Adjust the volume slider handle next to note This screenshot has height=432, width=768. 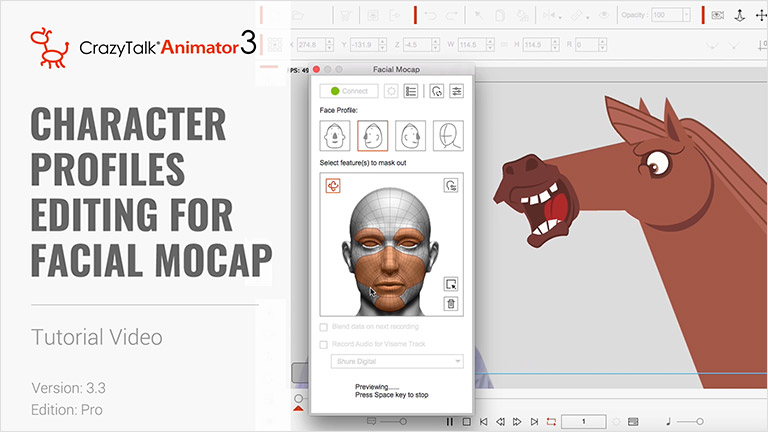pos(700,421)
